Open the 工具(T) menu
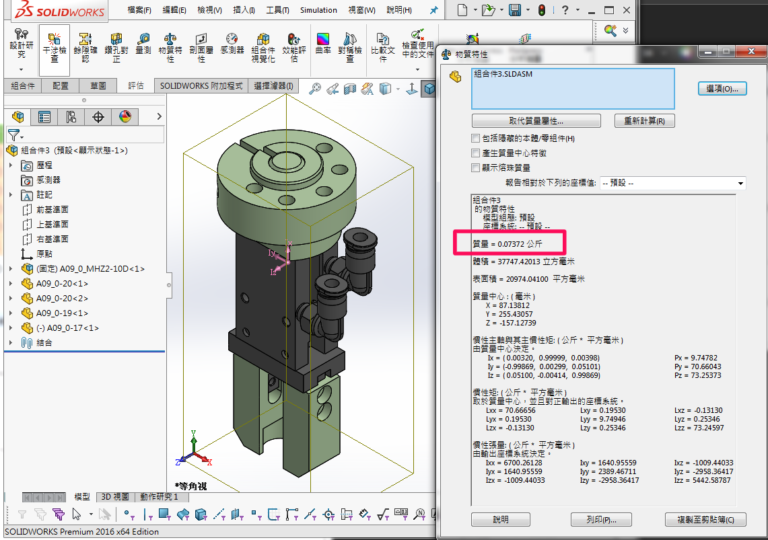Screen dimensions: 768x540 click(276, 10)
